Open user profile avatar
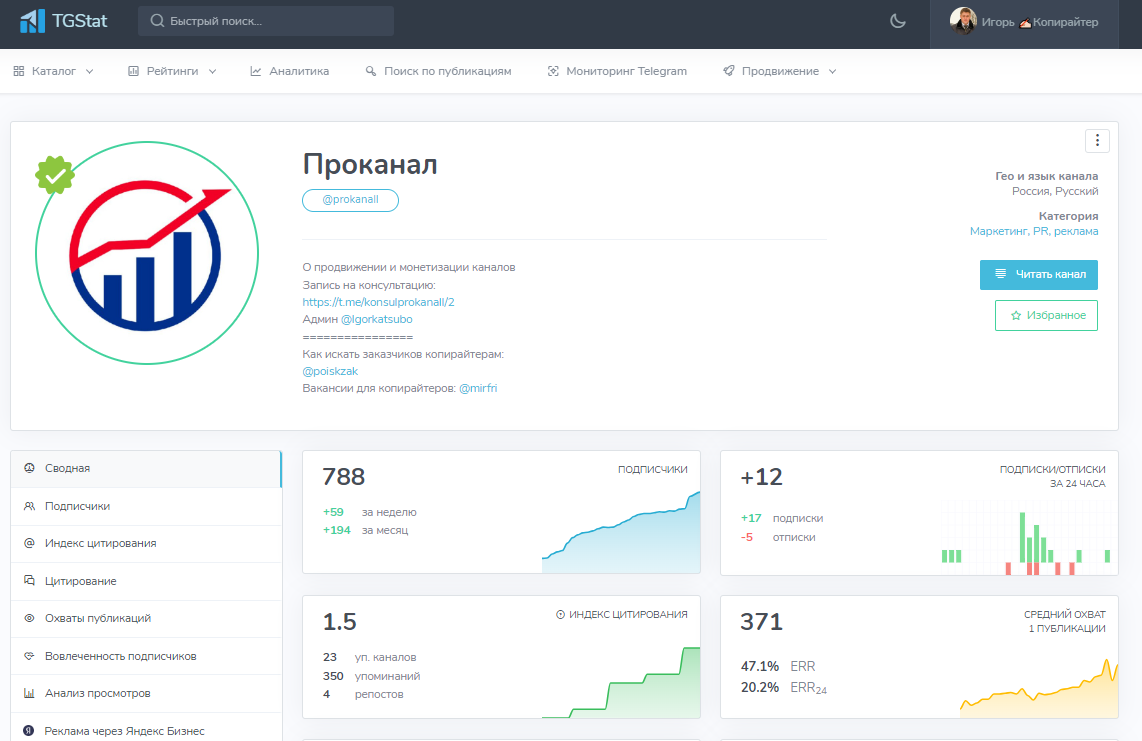Image resolution: width=1142 pixels, height=741 pixels. point(963,21)
